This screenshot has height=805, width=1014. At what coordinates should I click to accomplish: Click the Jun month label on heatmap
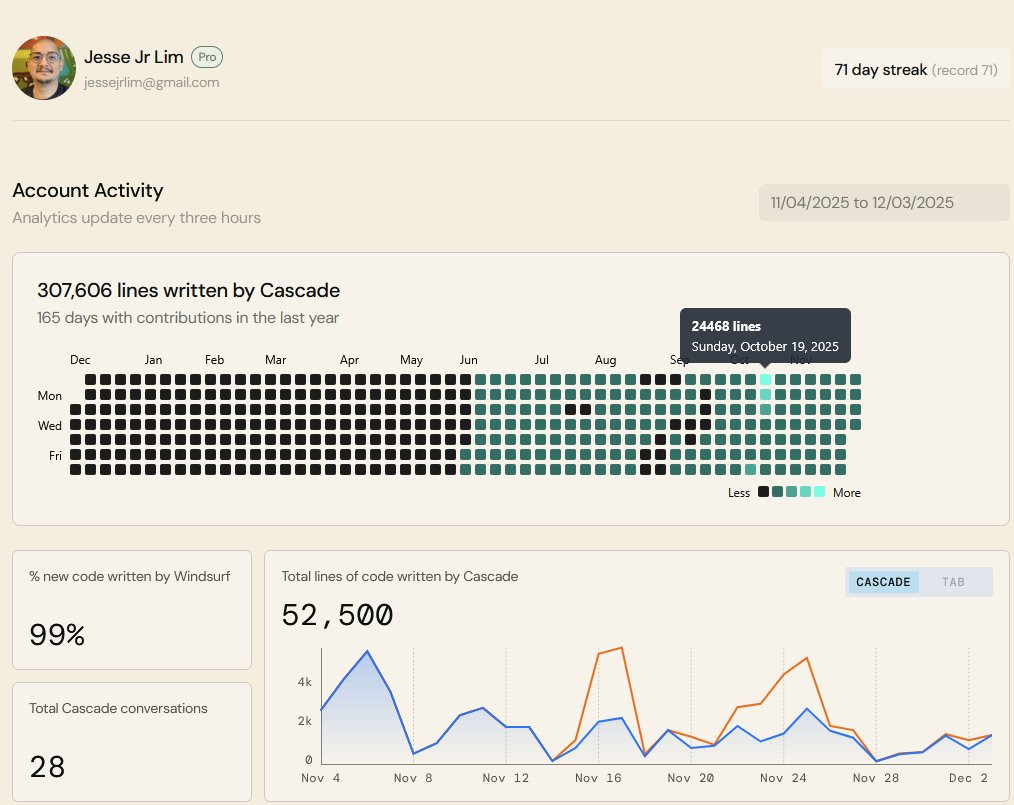[x=469, y=360]
